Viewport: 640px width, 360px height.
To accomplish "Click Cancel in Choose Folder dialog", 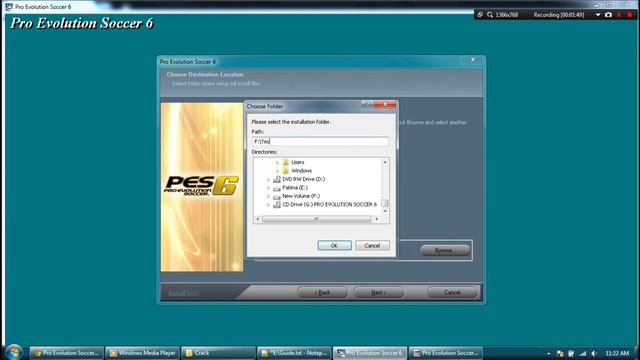I will [372, 245].
